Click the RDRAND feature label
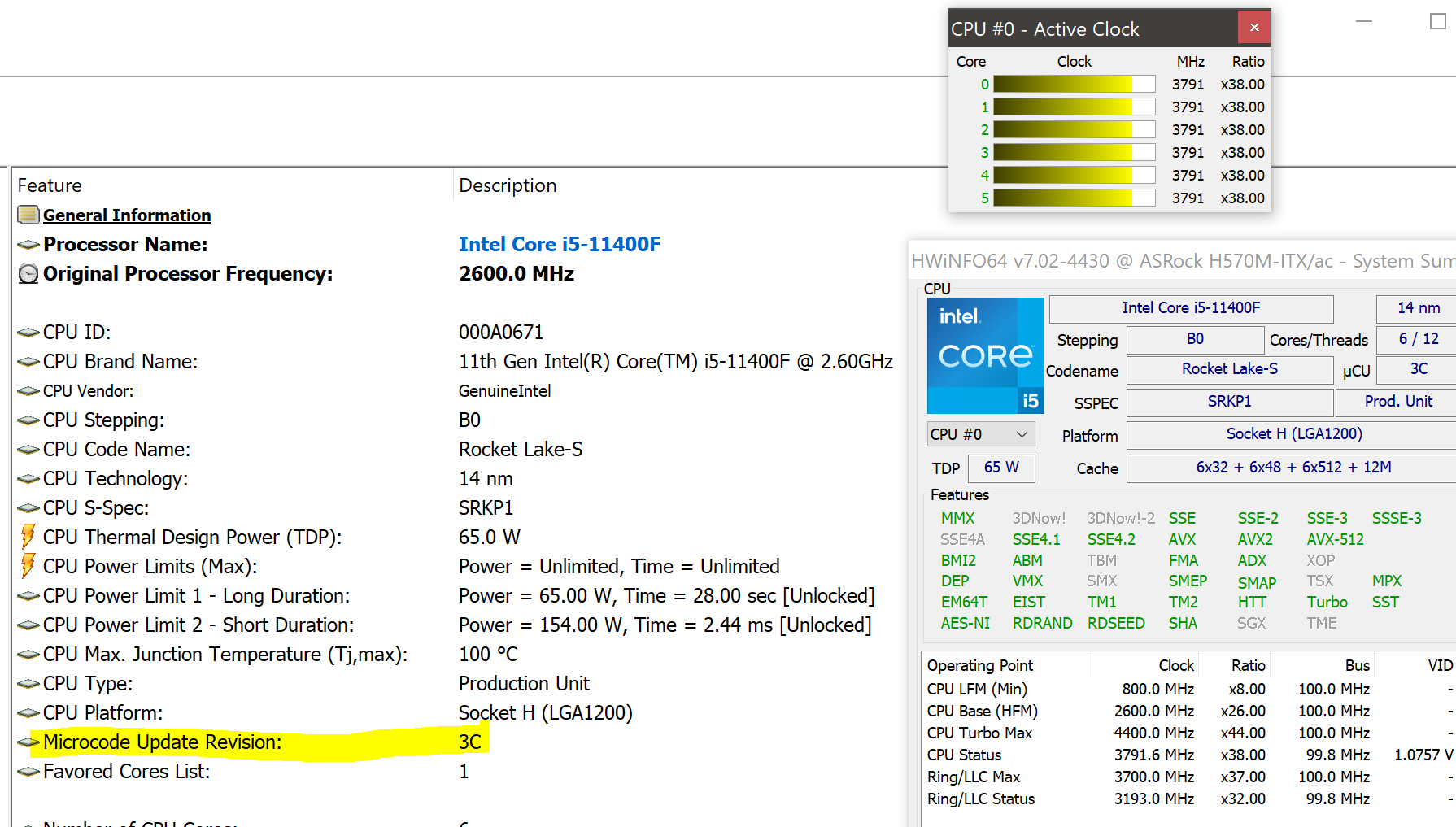Viewport: 1456px width, 827px height. (x=1042, y=623)
